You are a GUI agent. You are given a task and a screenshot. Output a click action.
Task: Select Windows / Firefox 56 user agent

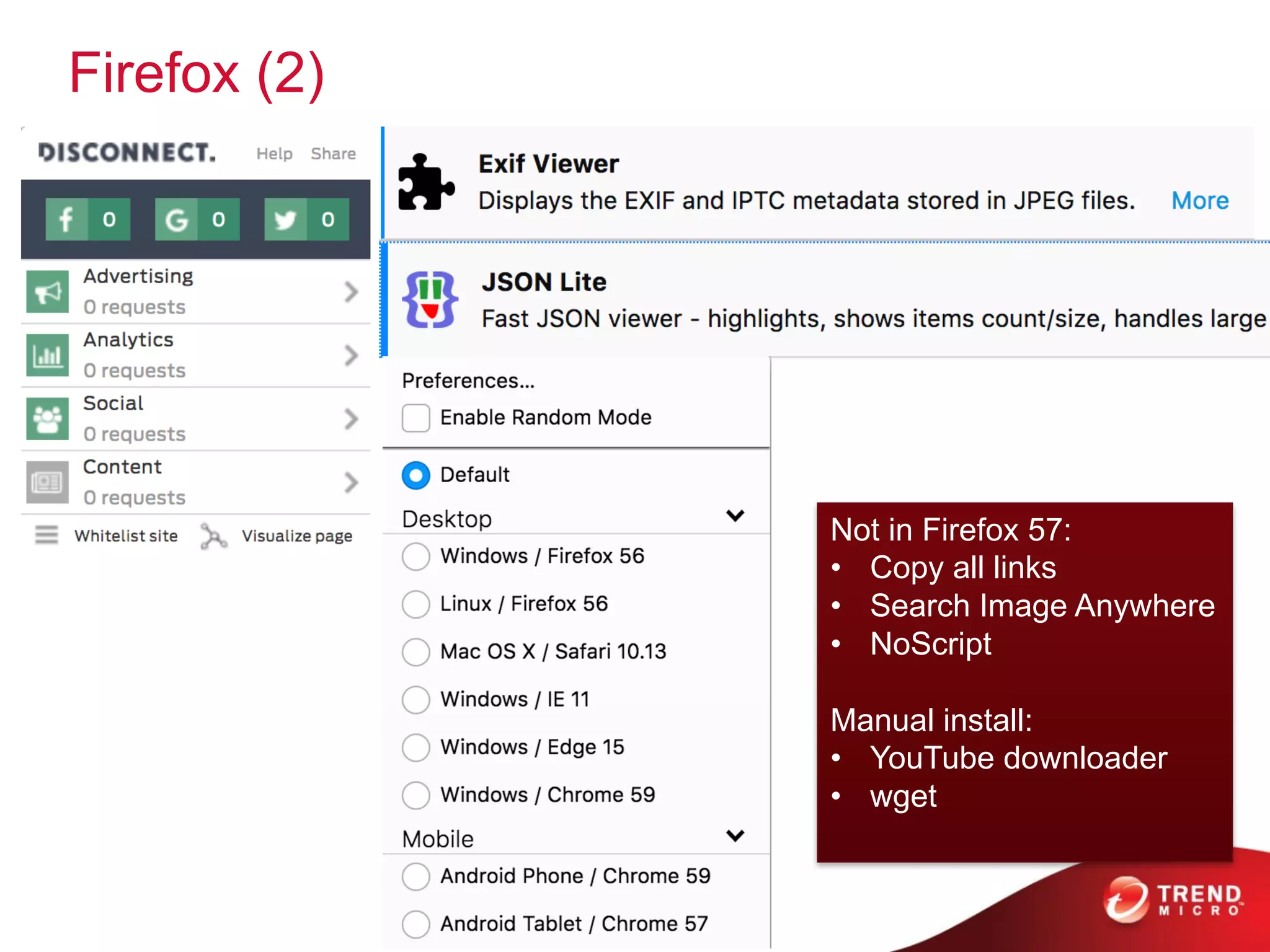click(x=416, y=557)
